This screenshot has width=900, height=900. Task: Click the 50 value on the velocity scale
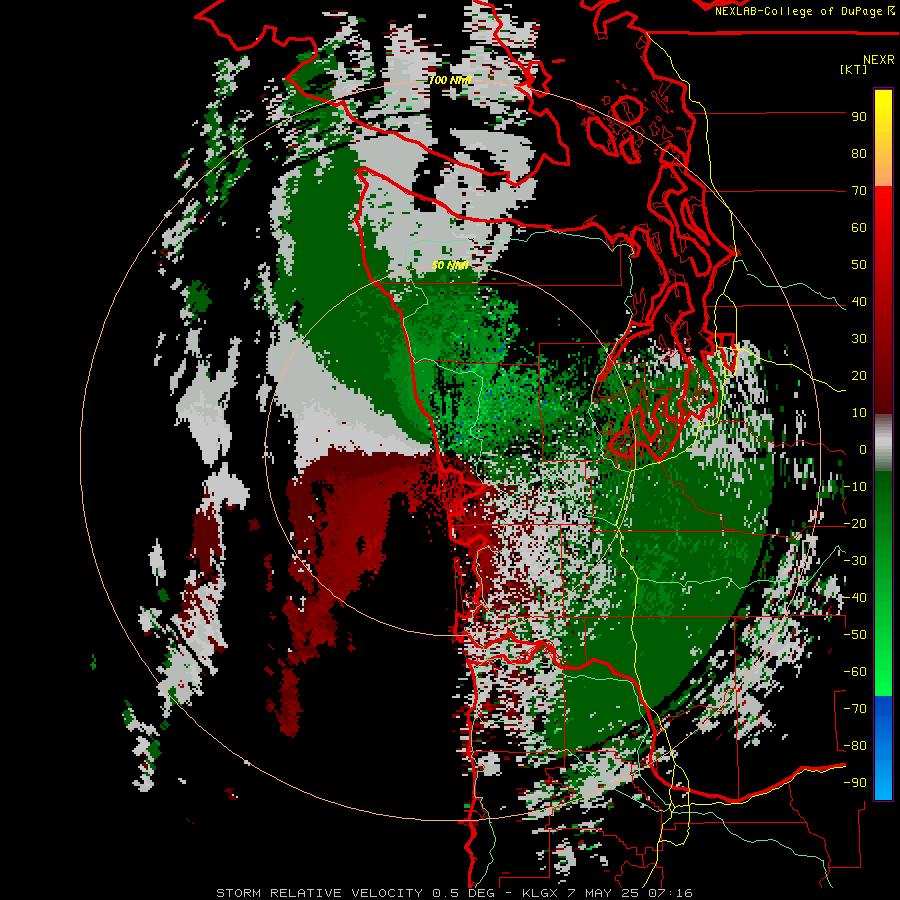[x=859, y=265]
